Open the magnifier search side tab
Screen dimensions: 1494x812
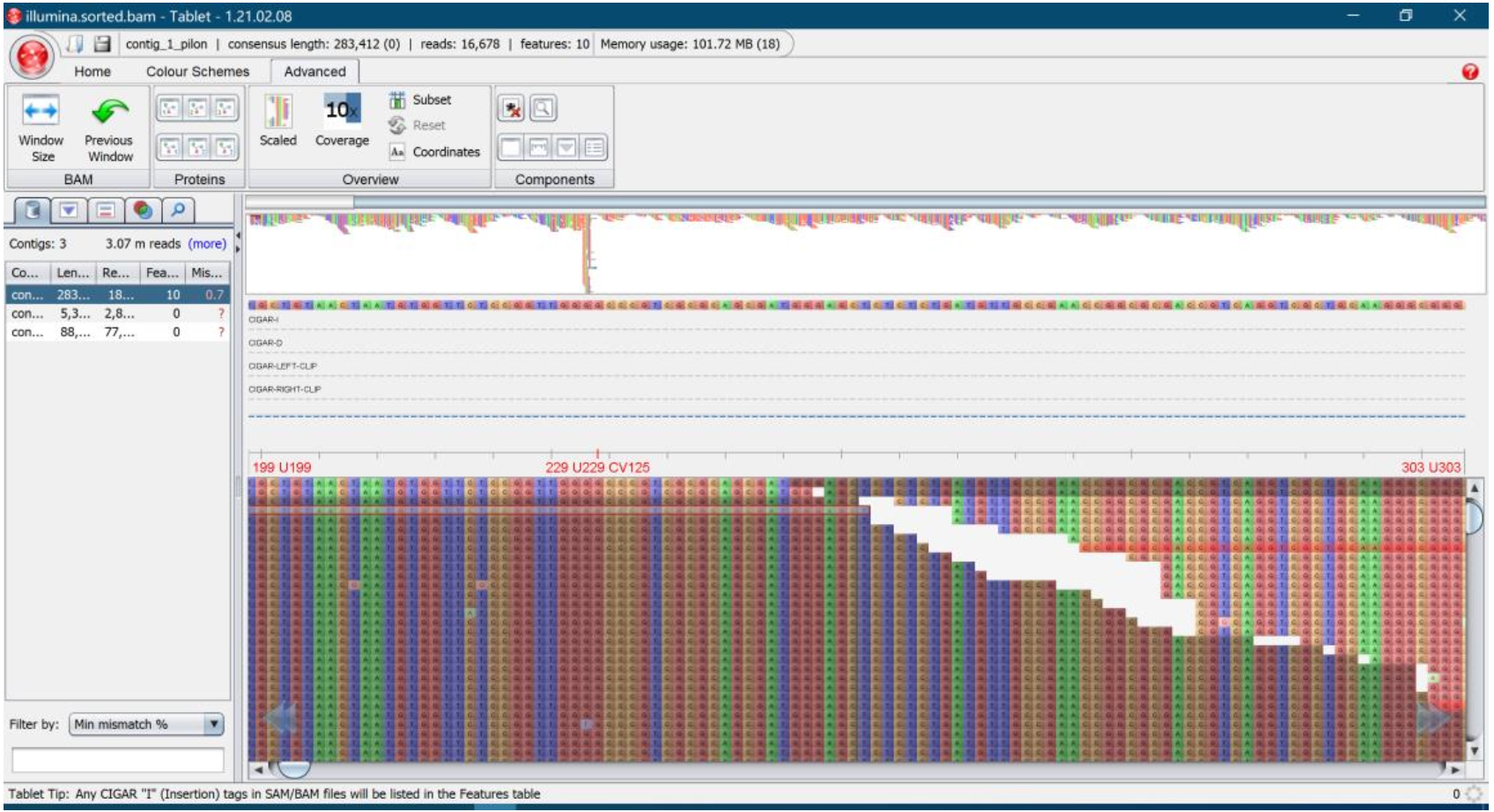click(178, 210)
